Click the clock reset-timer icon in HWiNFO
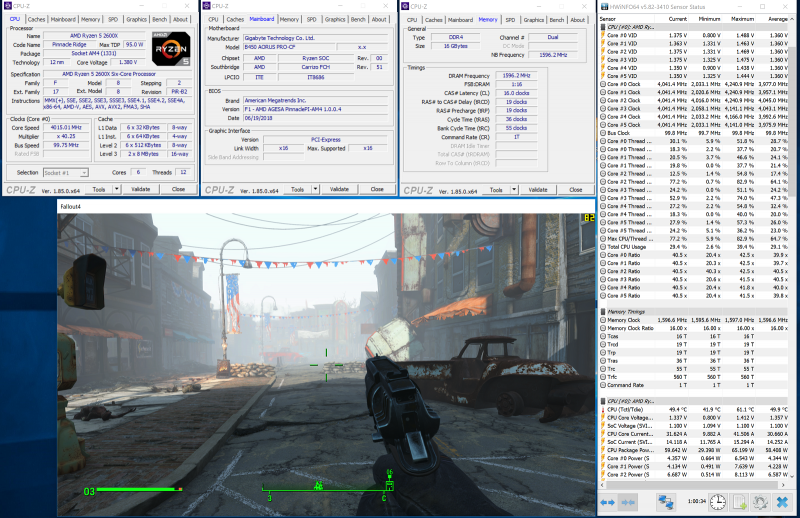Screen dimensions: 800x518 718,502
